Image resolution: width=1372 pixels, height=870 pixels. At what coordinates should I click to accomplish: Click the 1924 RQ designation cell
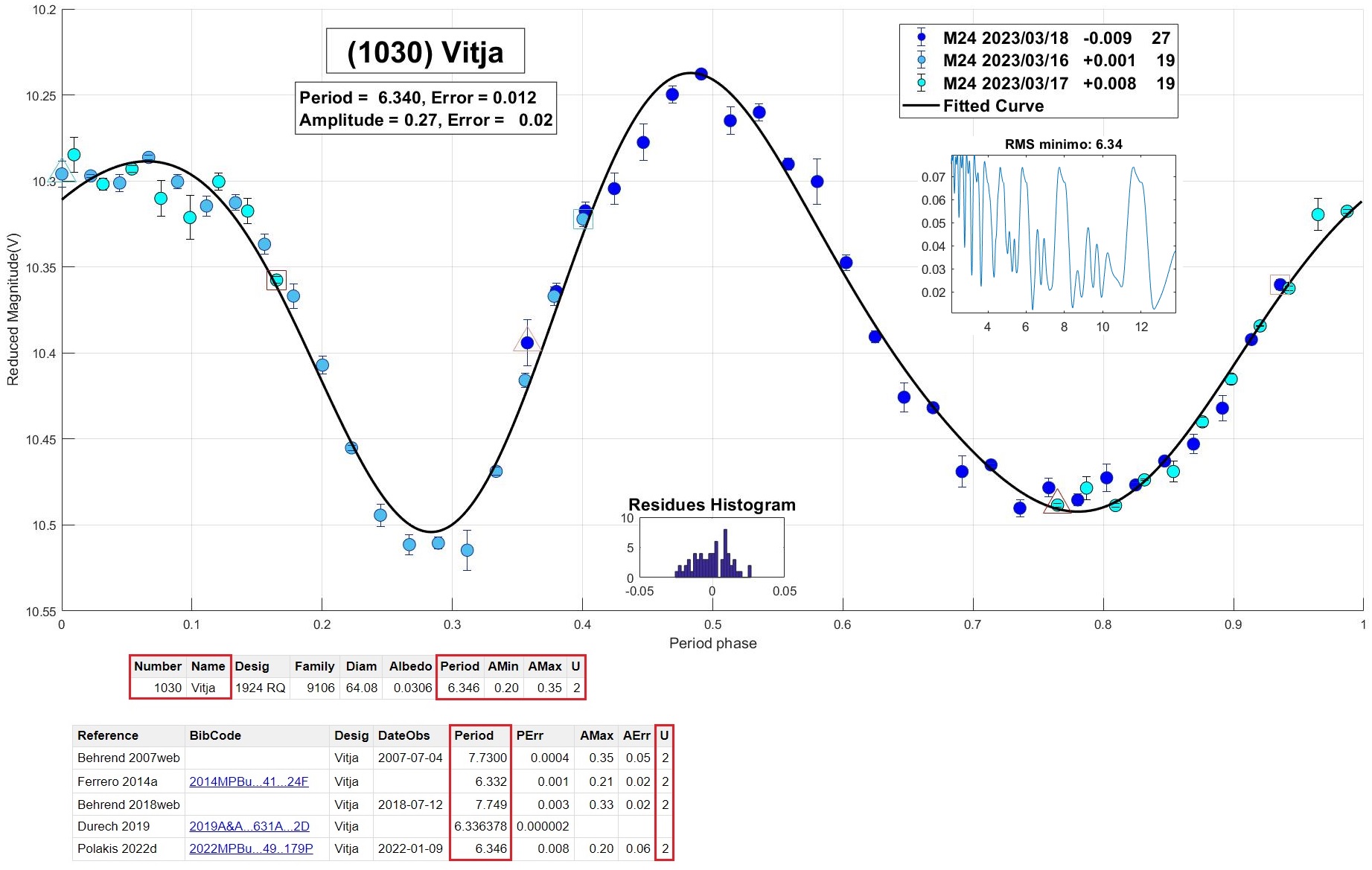tap(260, 688)
